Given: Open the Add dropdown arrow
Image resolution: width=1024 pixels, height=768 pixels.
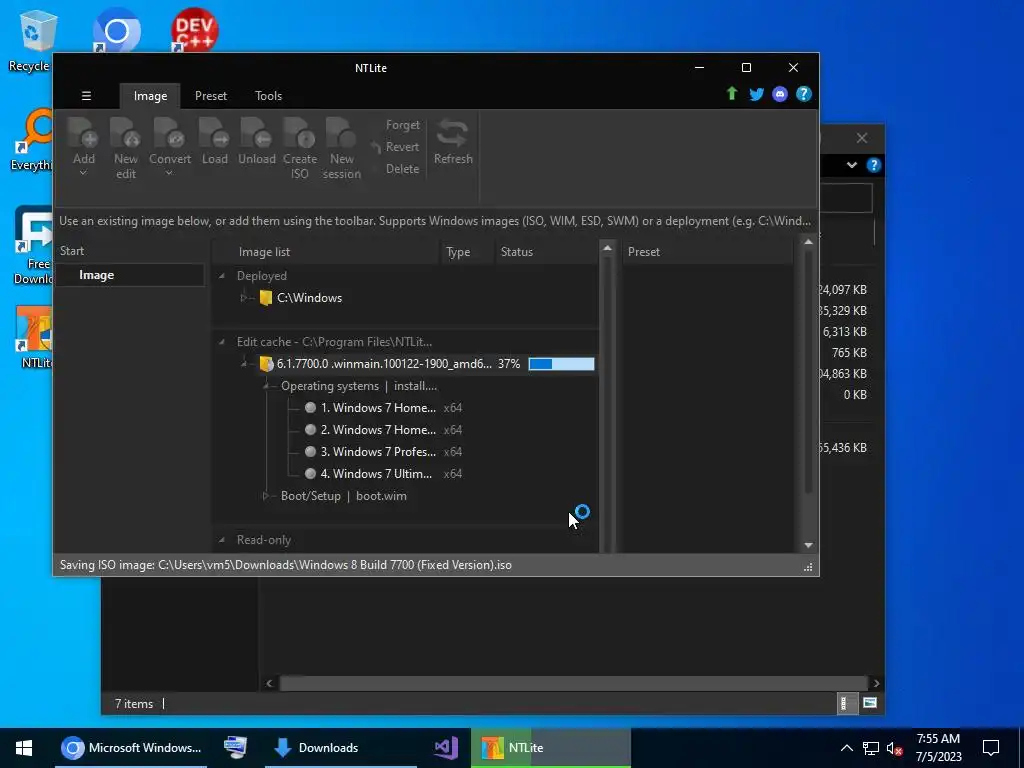Looking at the screenshot, I should point(84,173).
